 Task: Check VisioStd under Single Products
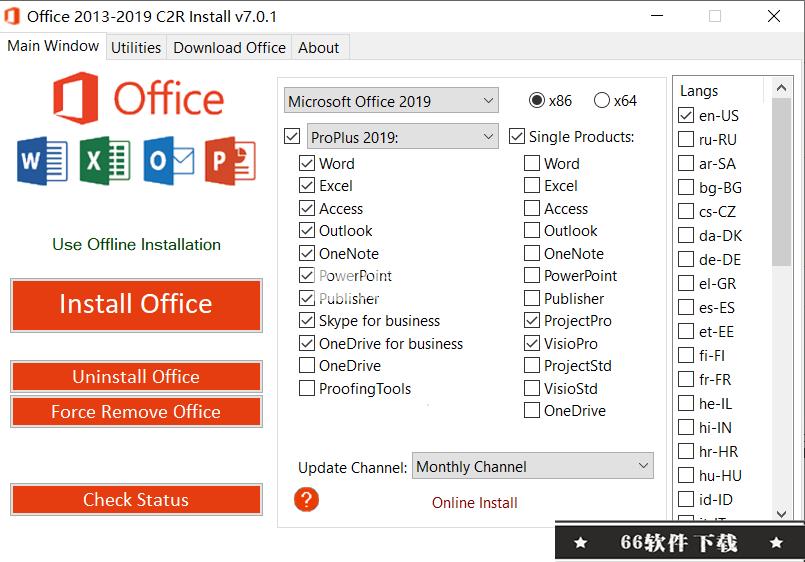click(532, 389)
